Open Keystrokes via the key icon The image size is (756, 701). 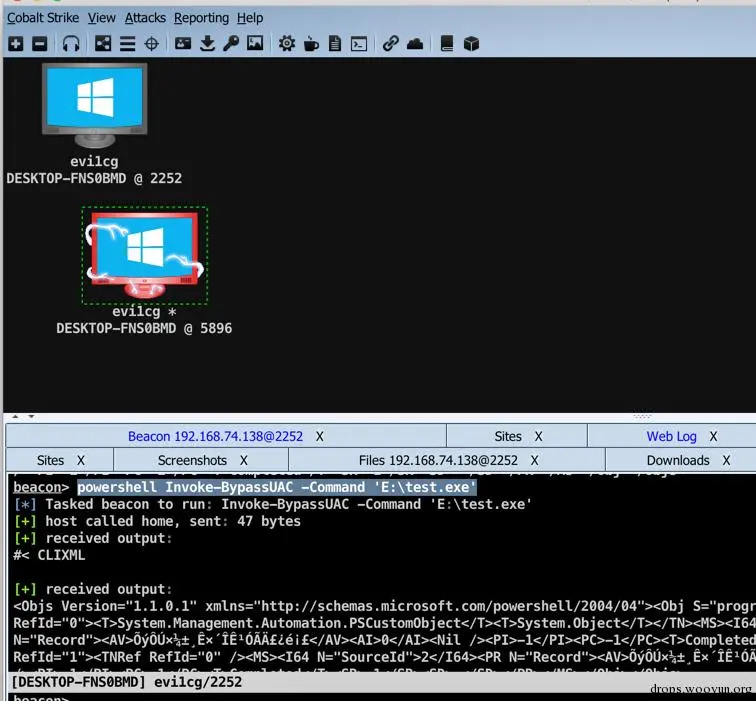(x=231, y=44)
